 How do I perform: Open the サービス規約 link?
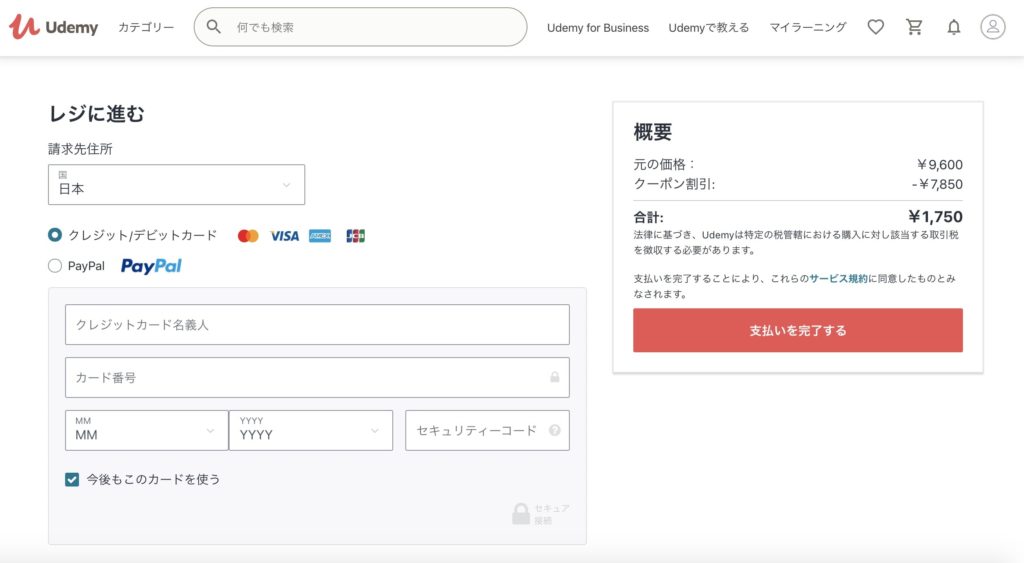pos(839,278)
